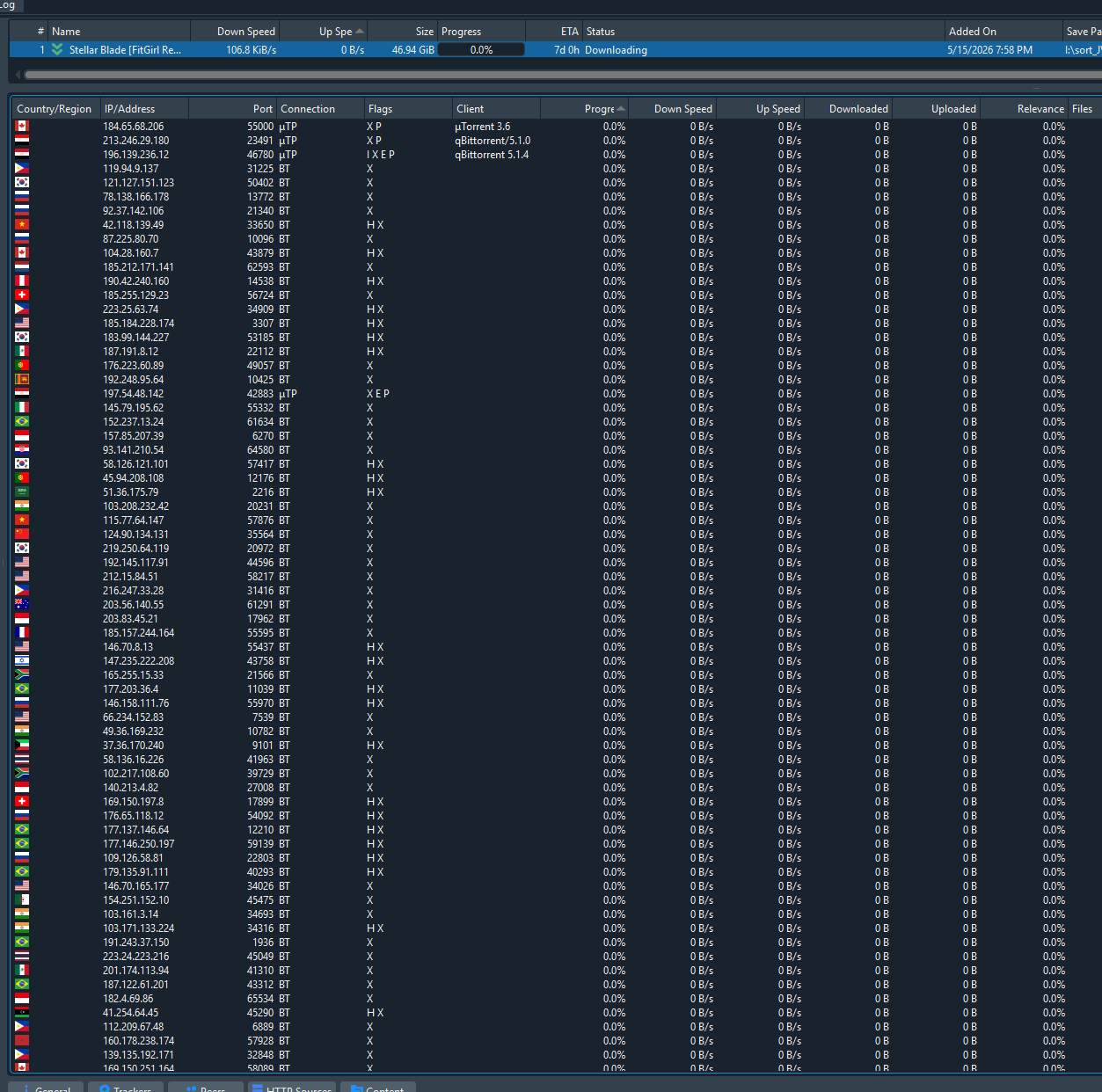Viewport: 1102px width, 1092px height.
Task: Open the Content tab
Action: 377,1087
